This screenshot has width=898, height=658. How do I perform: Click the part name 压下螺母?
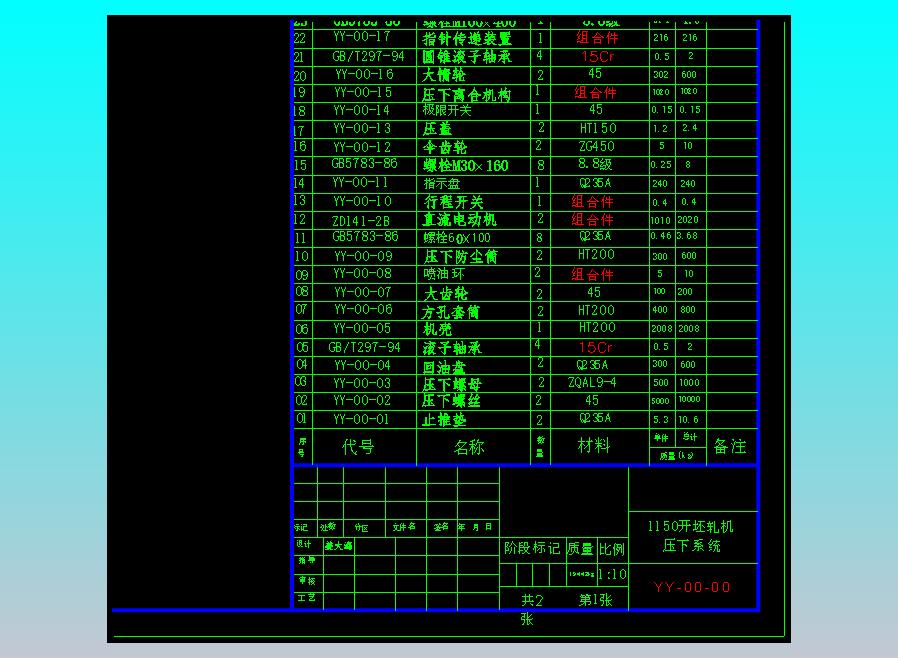pos(452,384)
